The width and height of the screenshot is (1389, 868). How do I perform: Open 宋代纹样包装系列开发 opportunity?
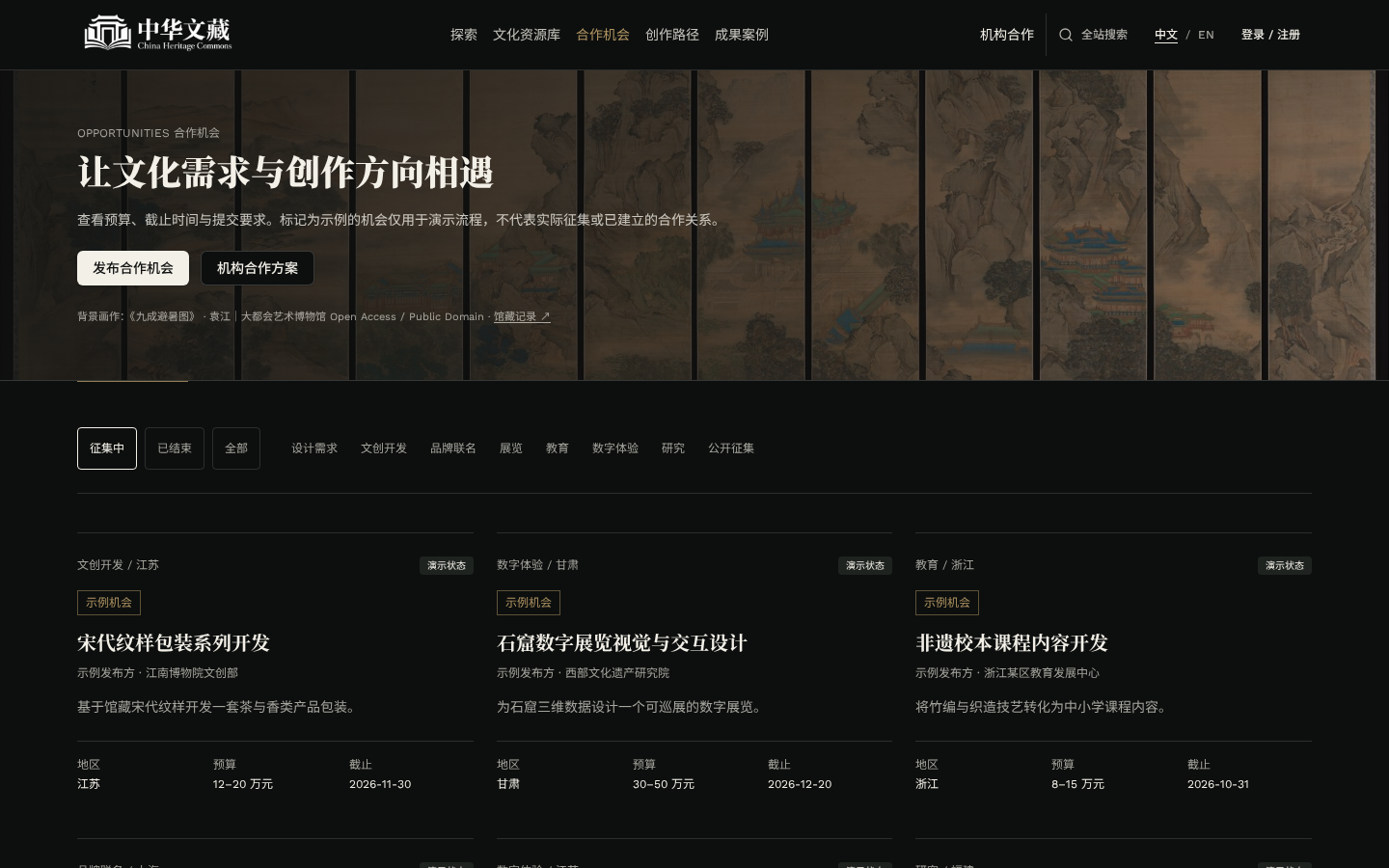(x=174, y=643)
